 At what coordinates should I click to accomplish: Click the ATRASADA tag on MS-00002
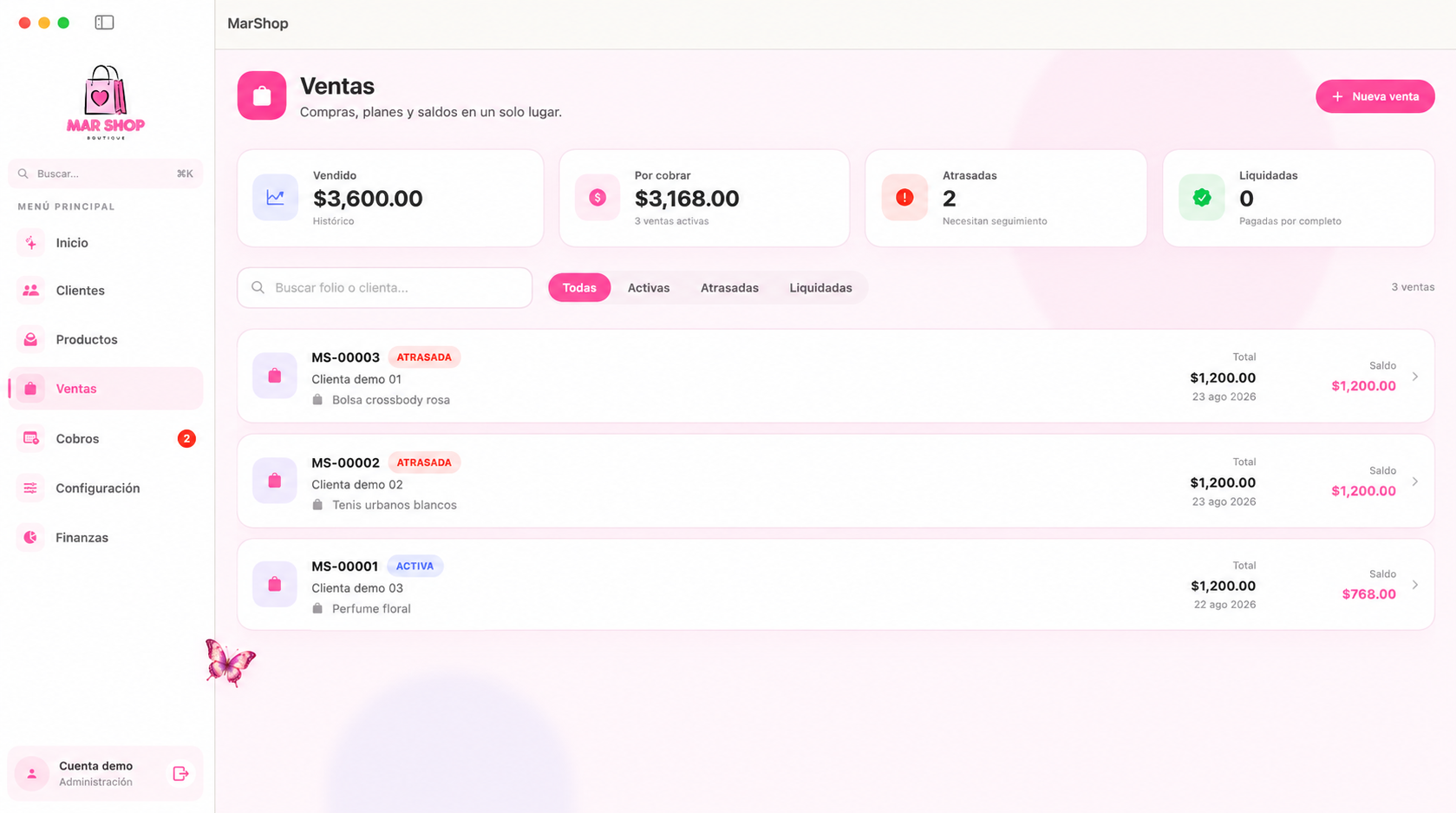tap(424, 462)
